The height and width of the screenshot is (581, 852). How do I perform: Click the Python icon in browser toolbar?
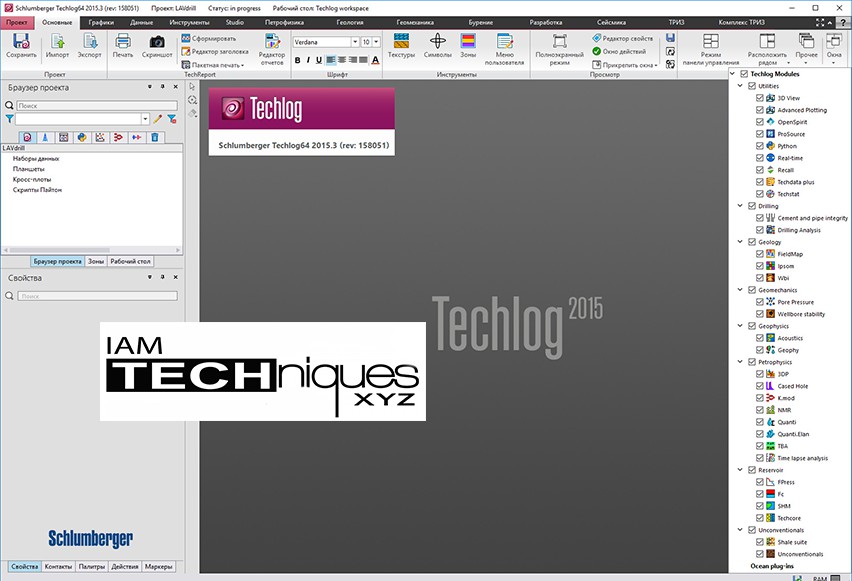click(x=82, y=138)
